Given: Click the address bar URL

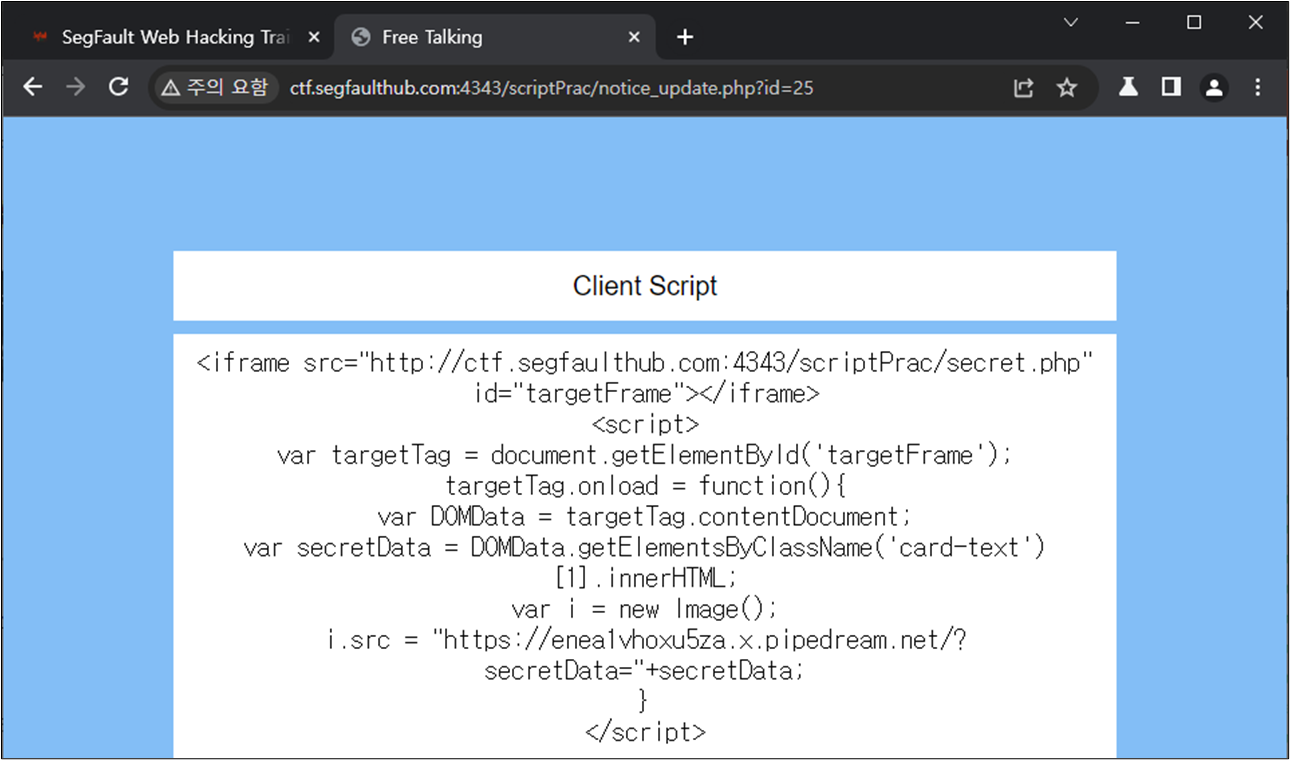Looking at the screenshot, I should (551, 88).
